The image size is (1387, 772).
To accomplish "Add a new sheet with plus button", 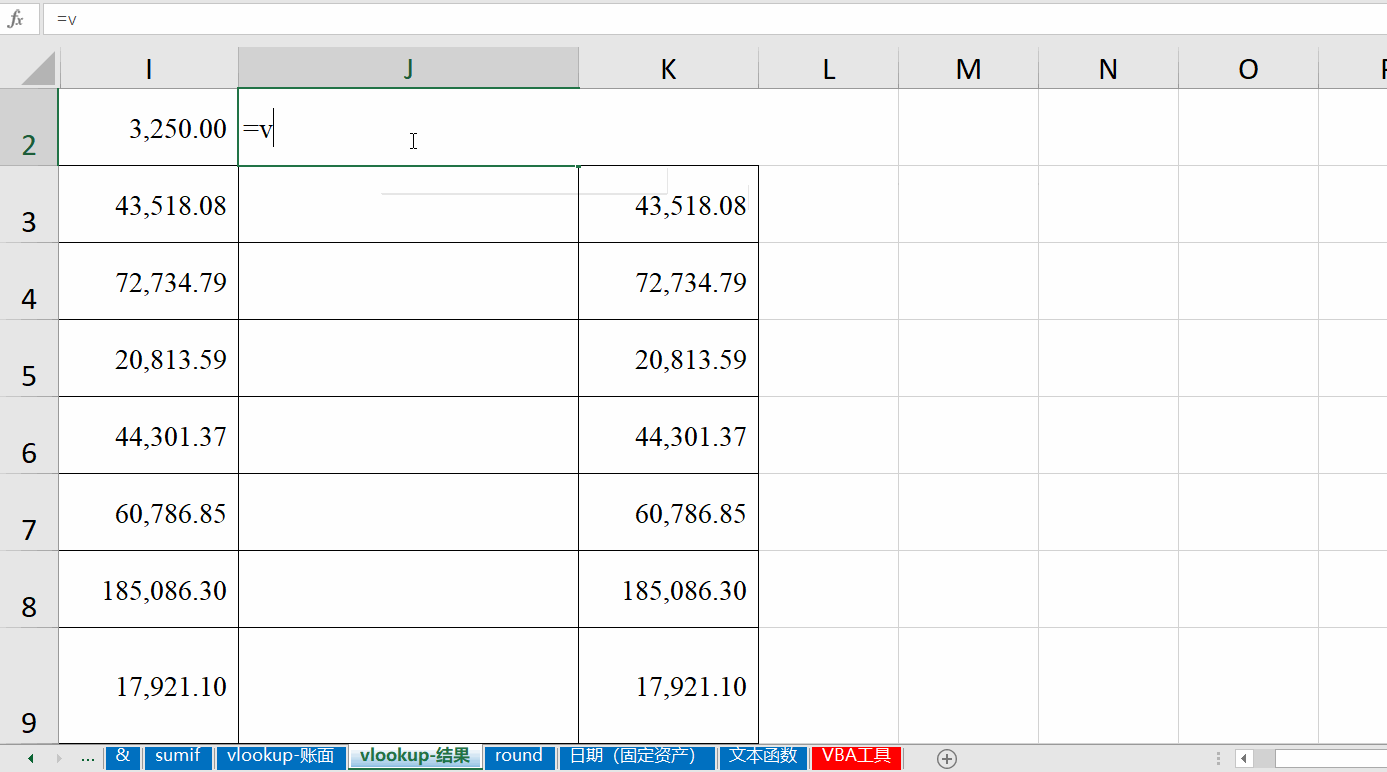I will [947, 758].
